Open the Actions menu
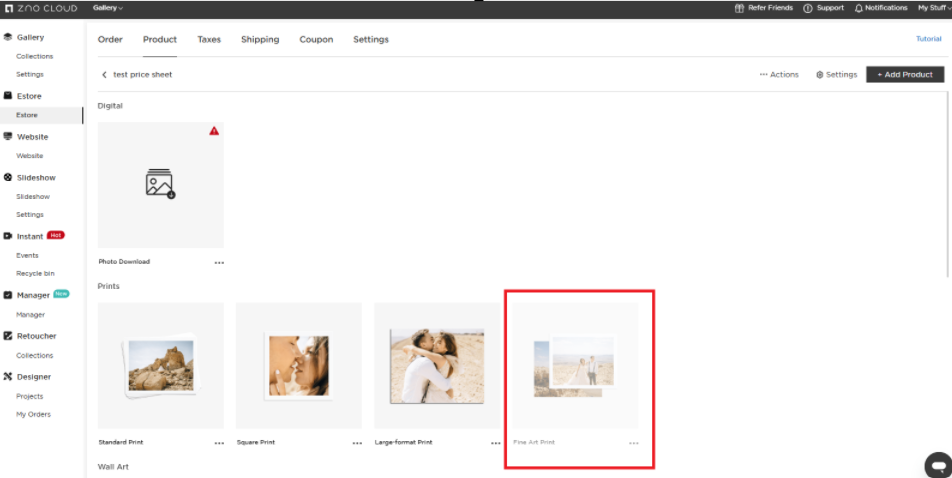Image resolution: width=952 pixels, height=478 pixels. (779, 75)
